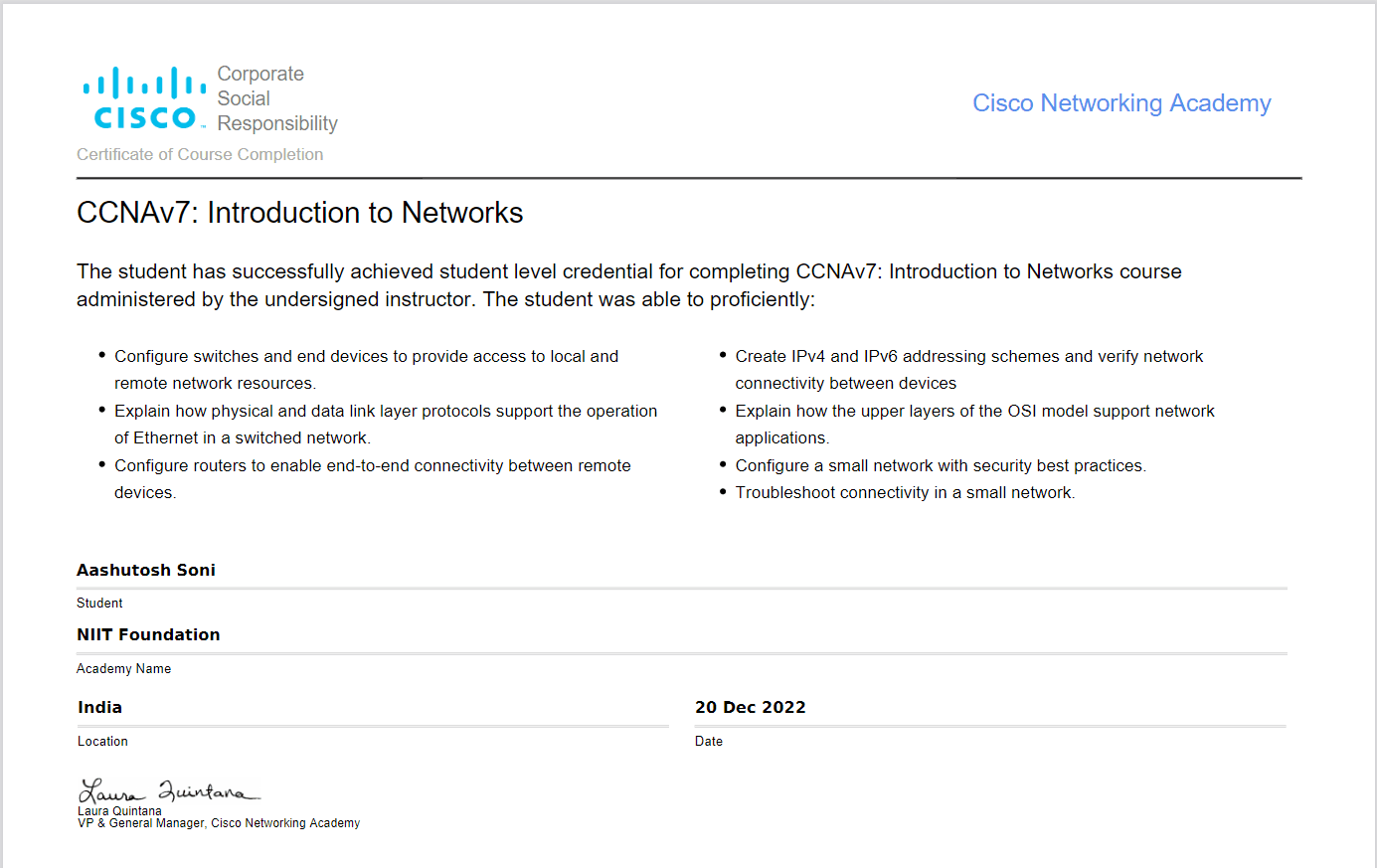Select student name Aashutosh Soni
This screenshot has width=1377, height=868.
[146, 570]
